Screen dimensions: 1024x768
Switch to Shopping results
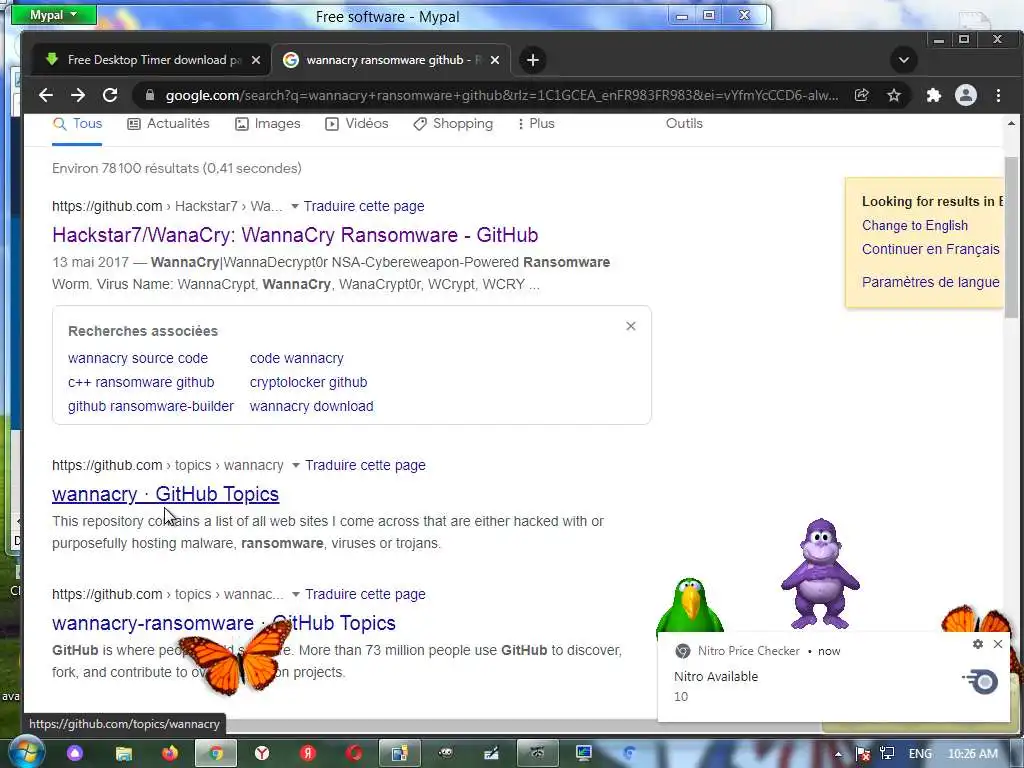(x=453, y=123)
